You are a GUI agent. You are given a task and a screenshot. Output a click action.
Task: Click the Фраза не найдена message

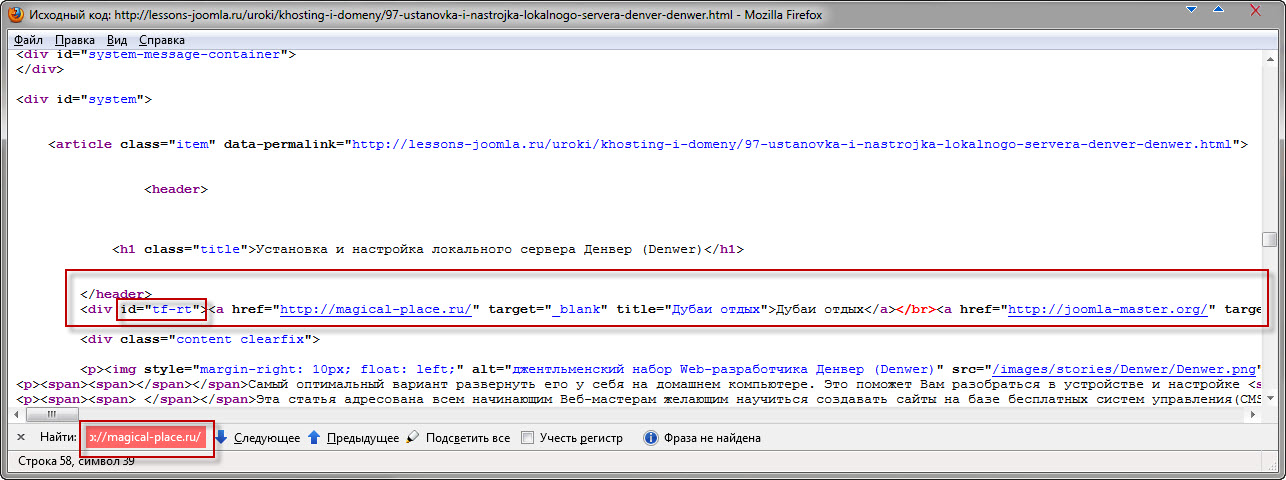point(713,438)
